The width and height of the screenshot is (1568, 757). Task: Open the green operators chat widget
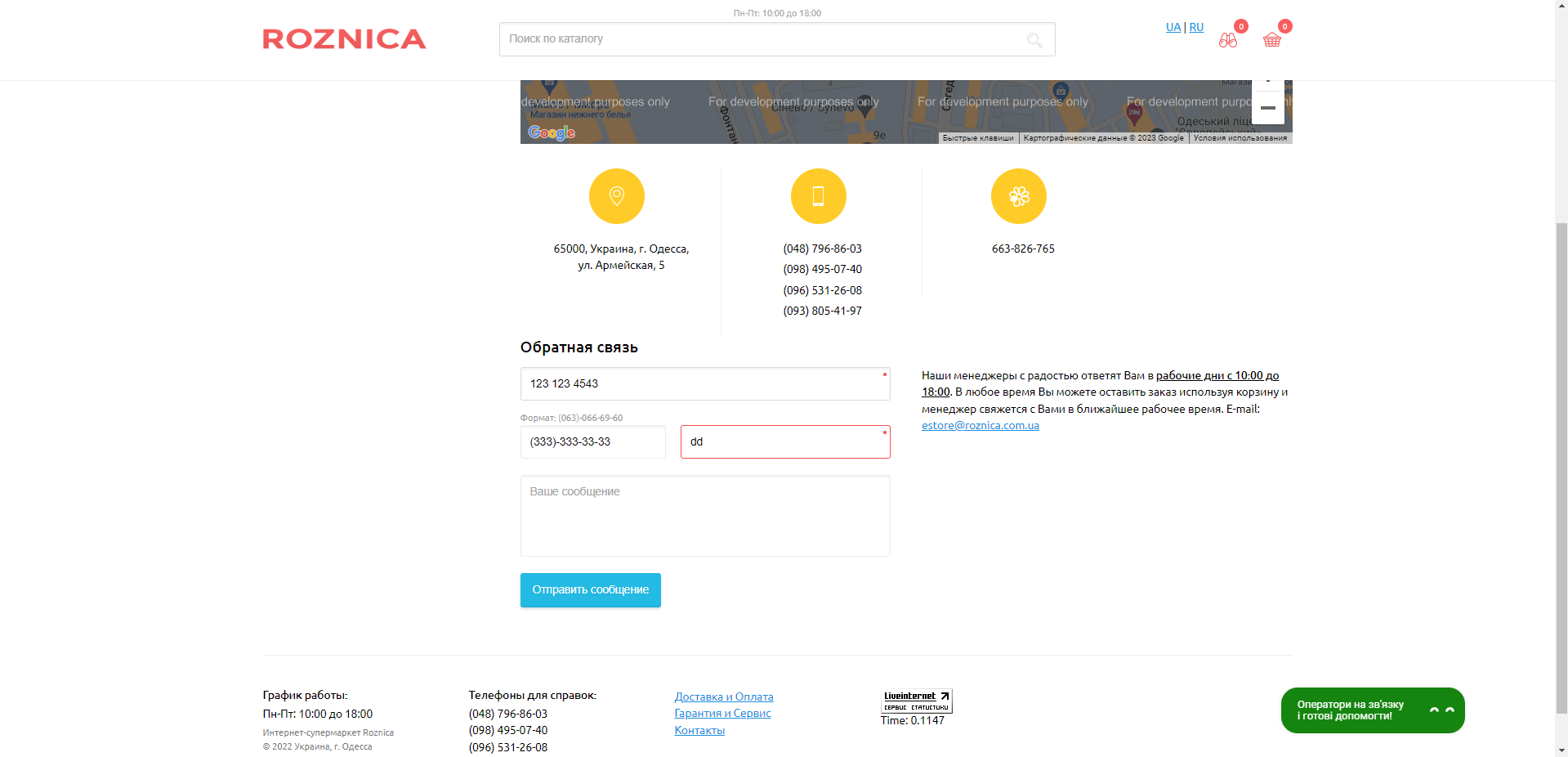pos(1372,710)
